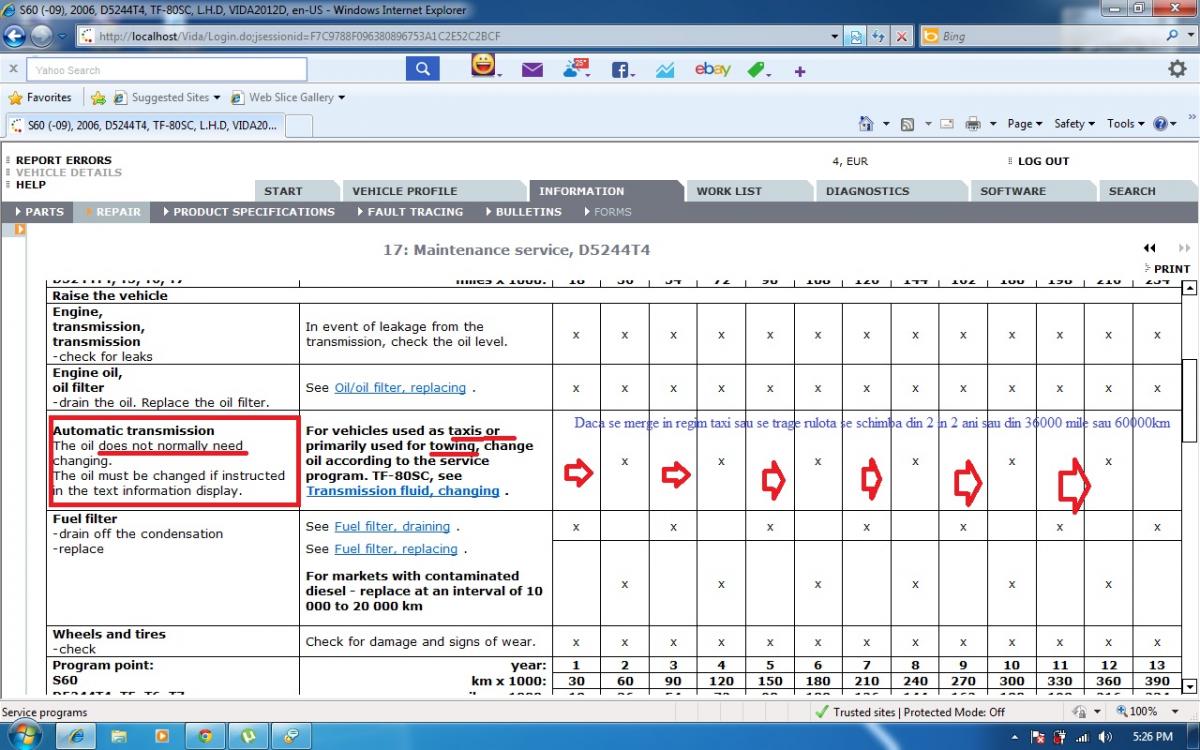Click the browser Home icon

tap(867, 124)
